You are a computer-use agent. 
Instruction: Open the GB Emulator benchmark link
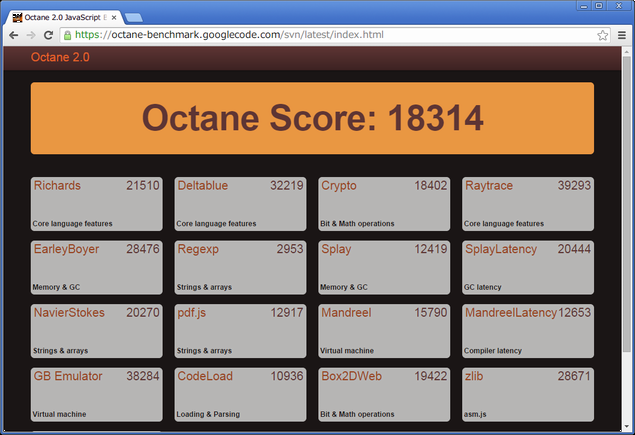coord(68,376)
